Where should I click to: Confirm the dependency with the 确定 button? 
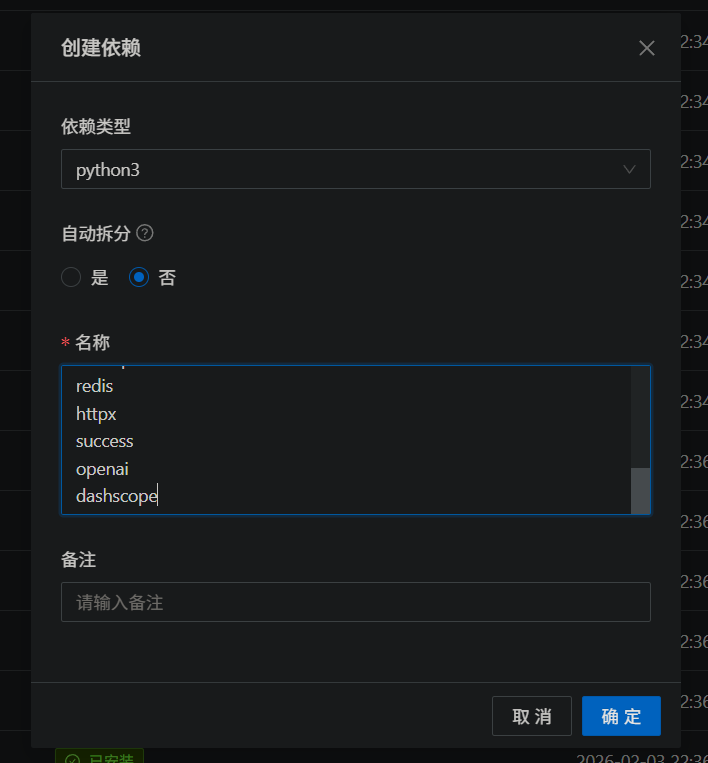621,716
